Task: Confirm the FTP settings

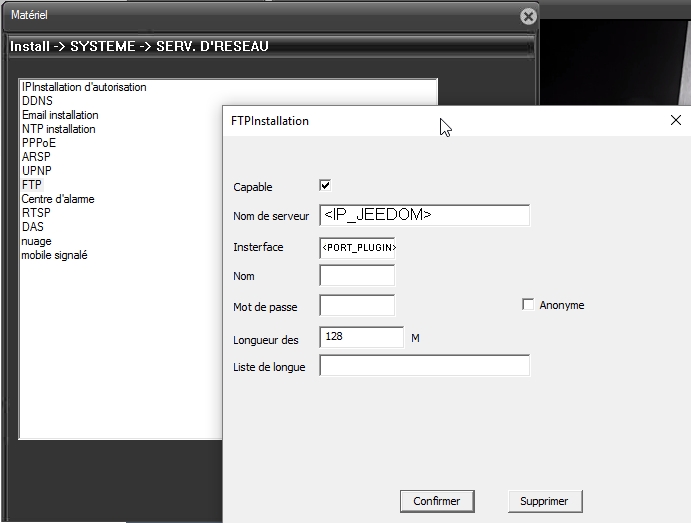Action: (x=437, y=501)
